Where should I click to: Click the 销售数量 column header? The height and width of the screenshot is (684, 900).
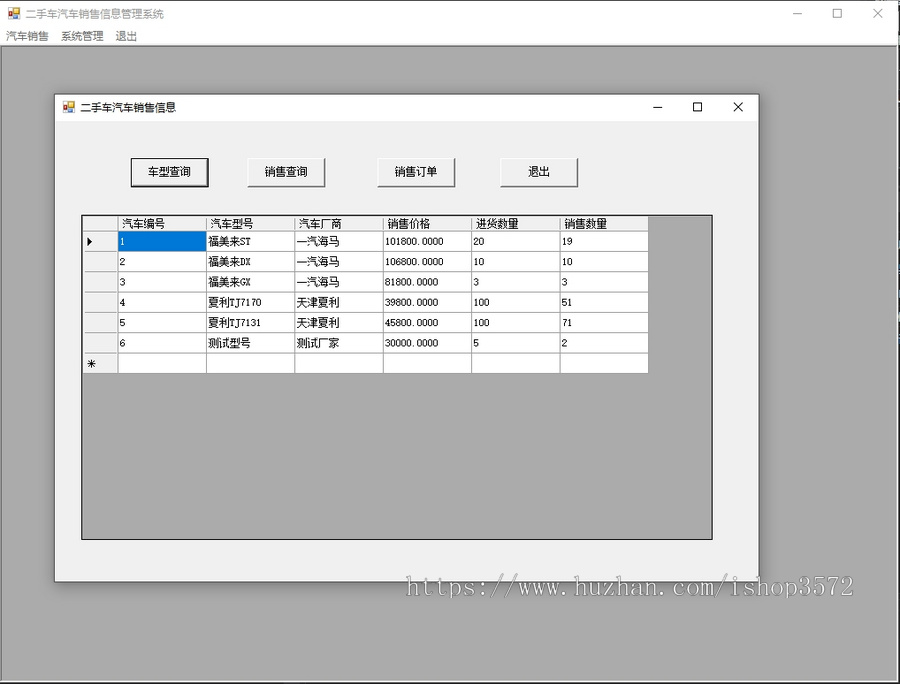[604, 224]
